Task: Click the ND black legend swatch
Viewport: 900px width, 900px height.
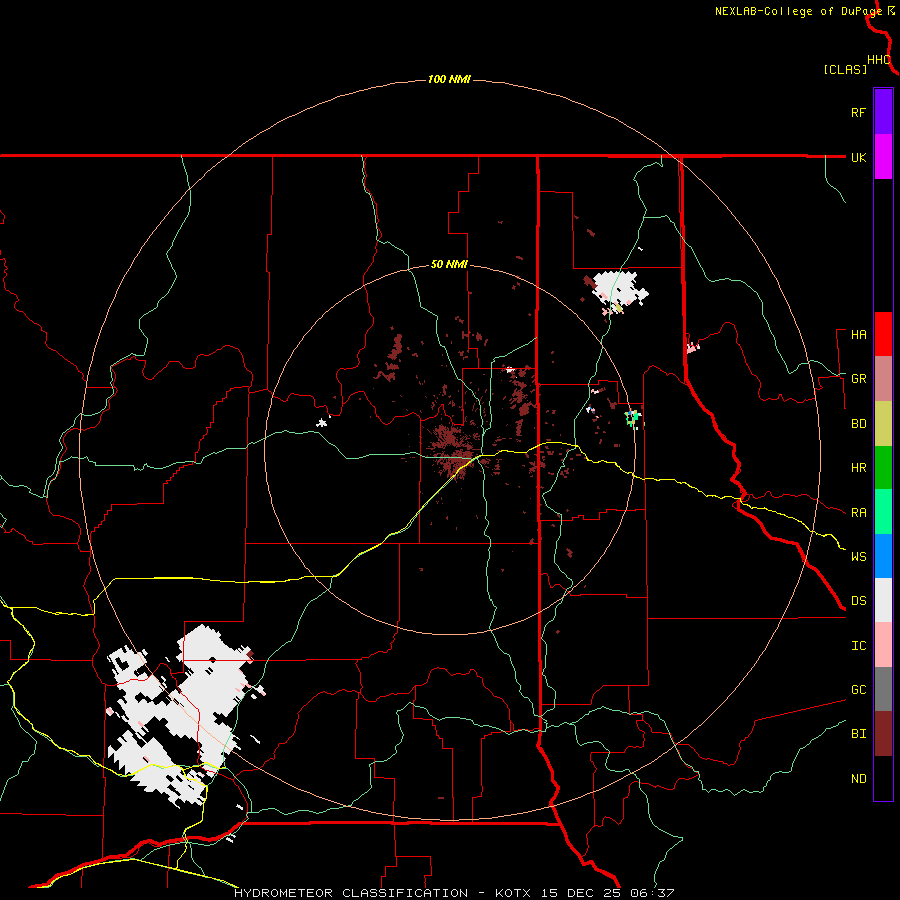Action: point(883,778)
